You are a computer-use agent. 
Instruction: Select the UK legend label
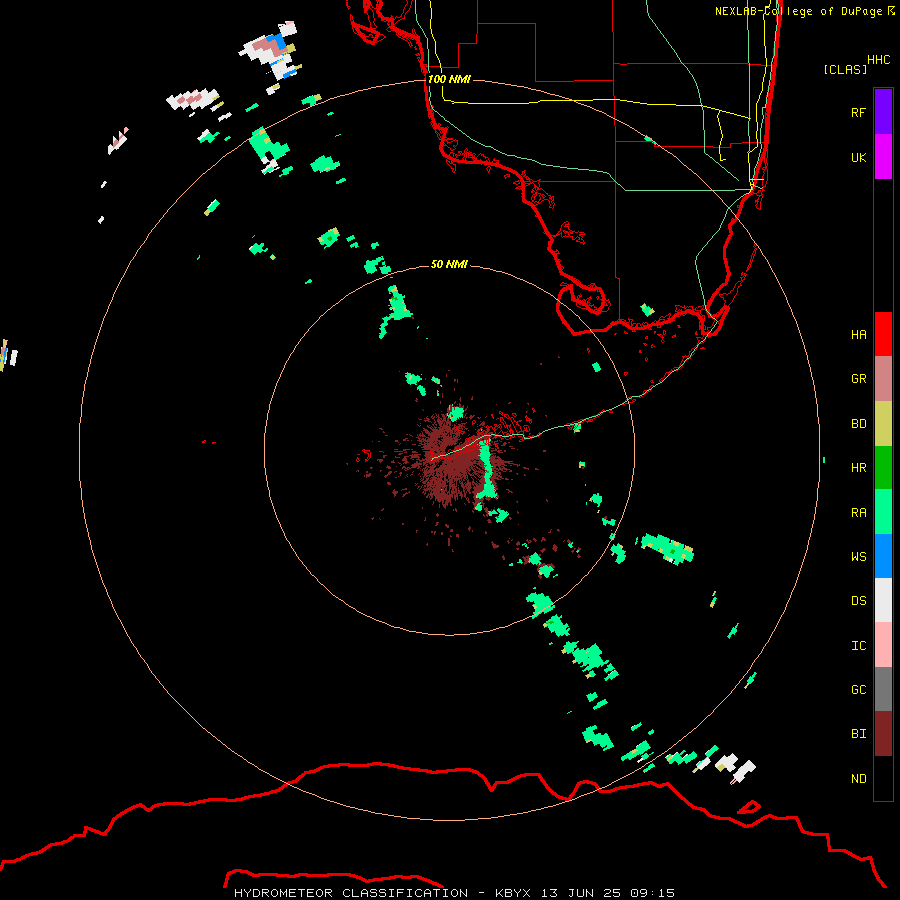858,157
